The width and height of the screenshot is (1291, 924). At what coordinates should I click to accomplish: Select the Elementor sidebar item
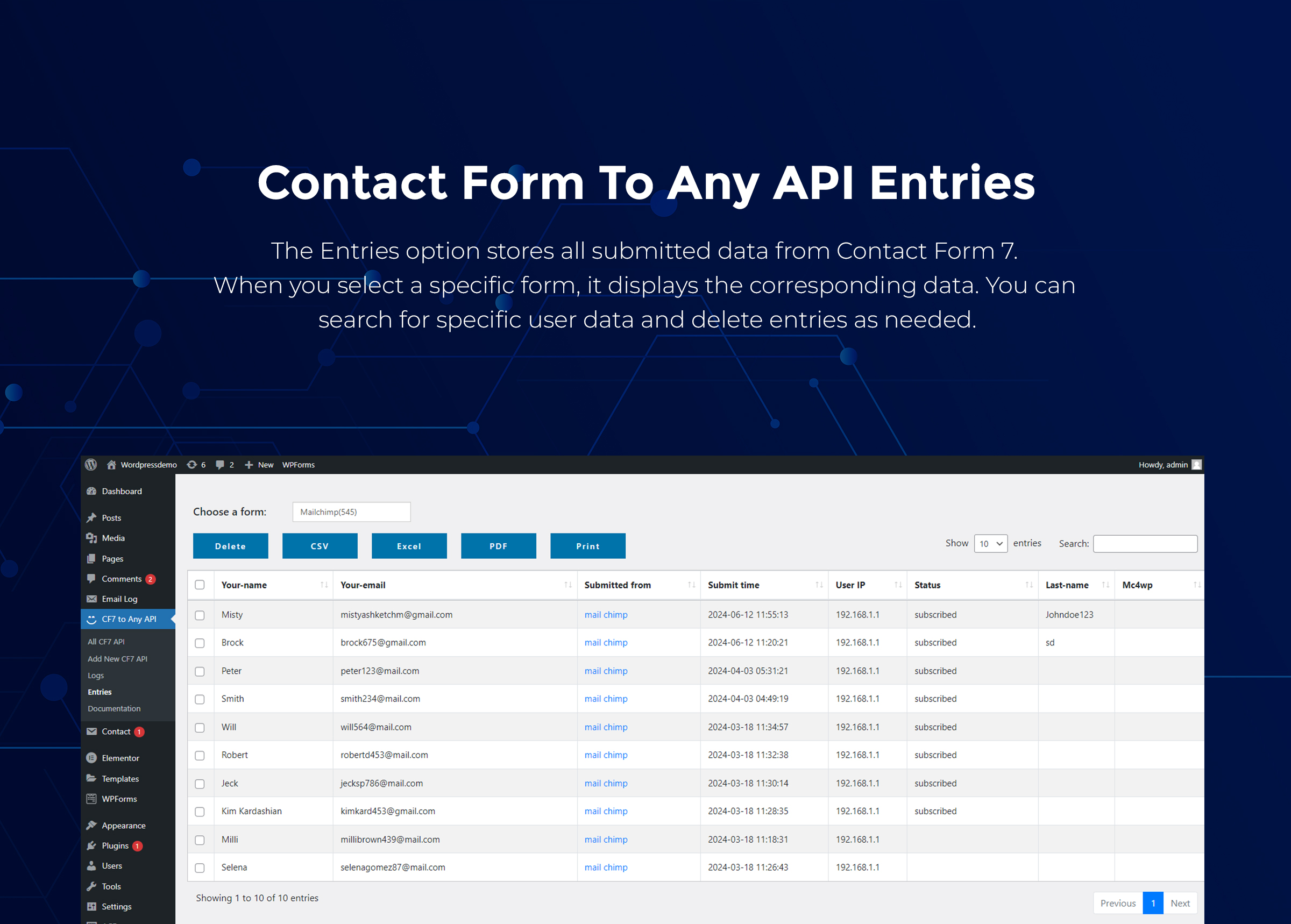coord(120,758)
